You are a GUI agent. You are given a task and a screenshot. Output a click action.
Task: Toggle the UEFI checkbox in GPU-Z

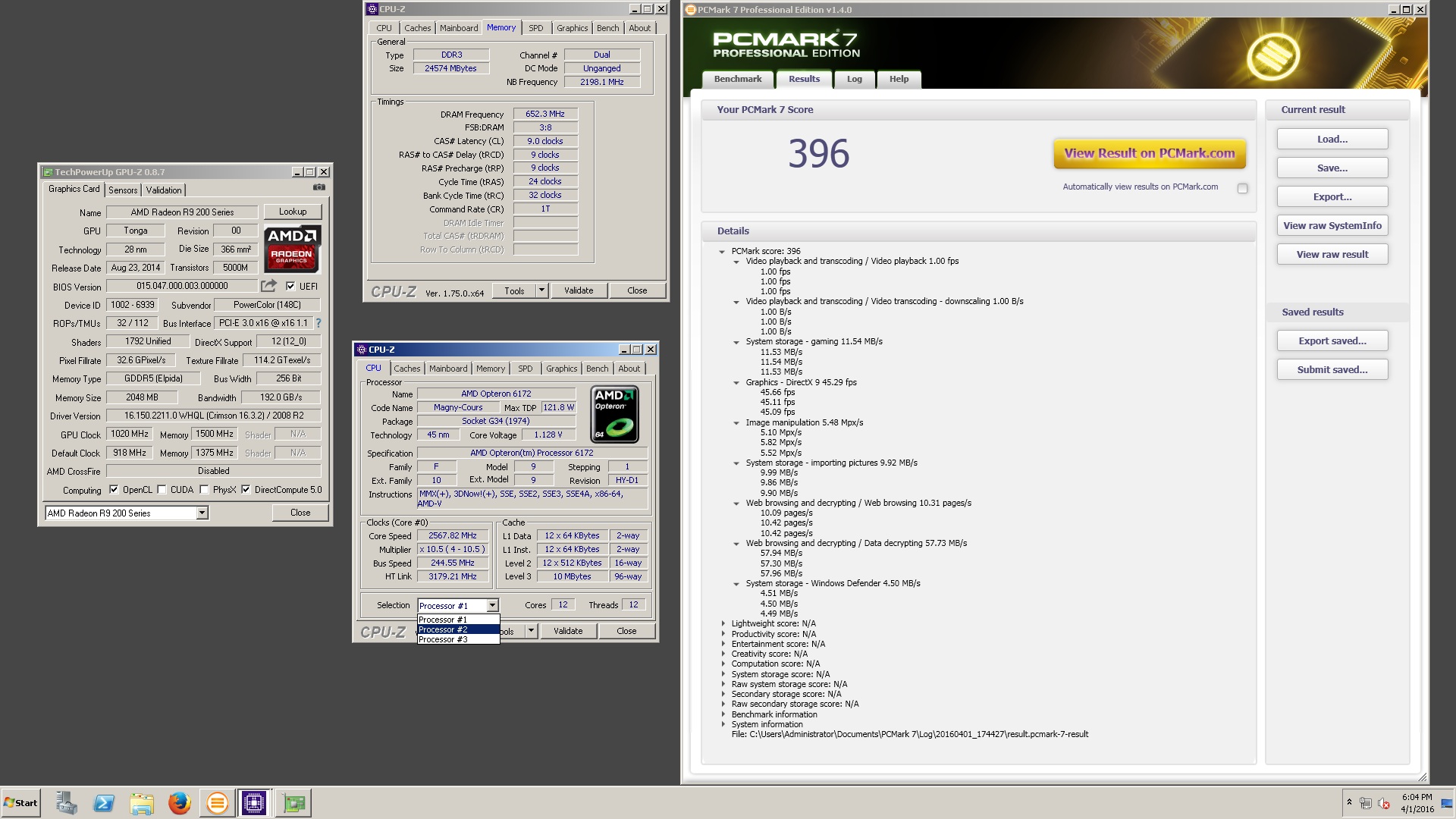click(x=290, y=286)
